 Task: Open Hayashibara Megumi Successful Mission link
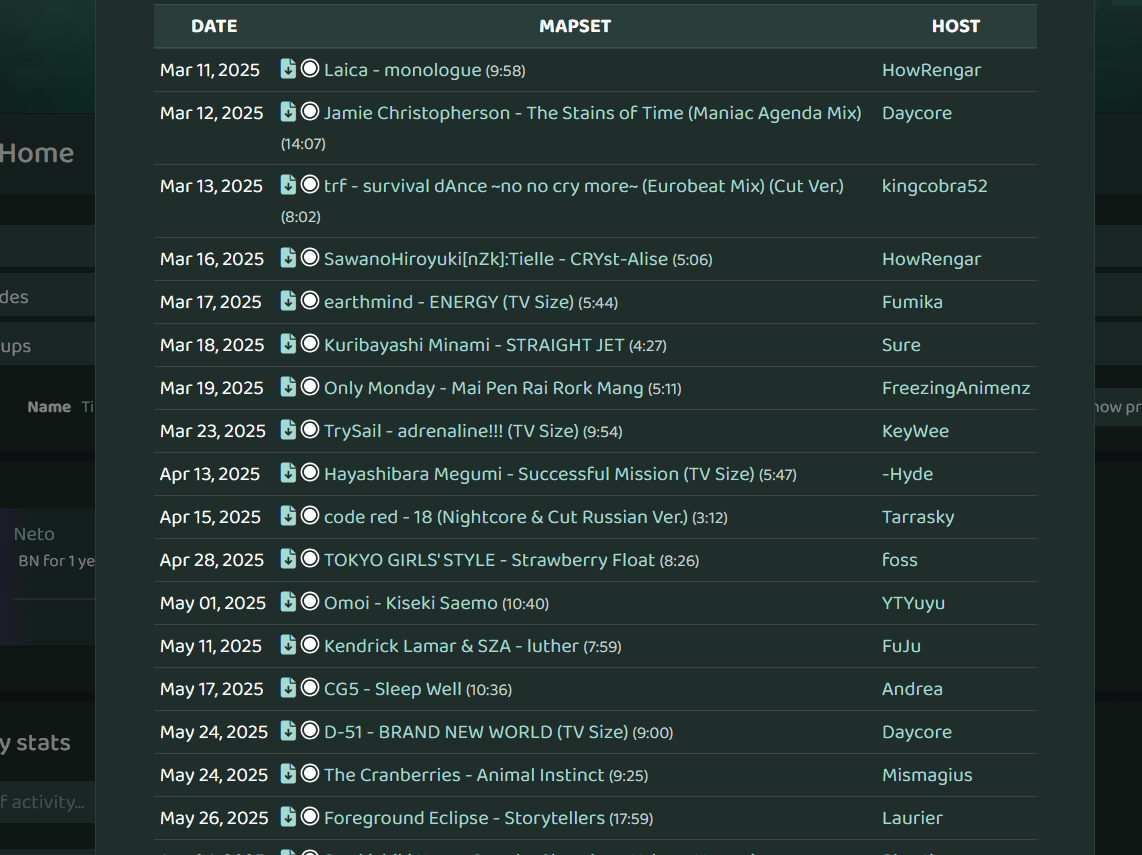tap(539, 473)
